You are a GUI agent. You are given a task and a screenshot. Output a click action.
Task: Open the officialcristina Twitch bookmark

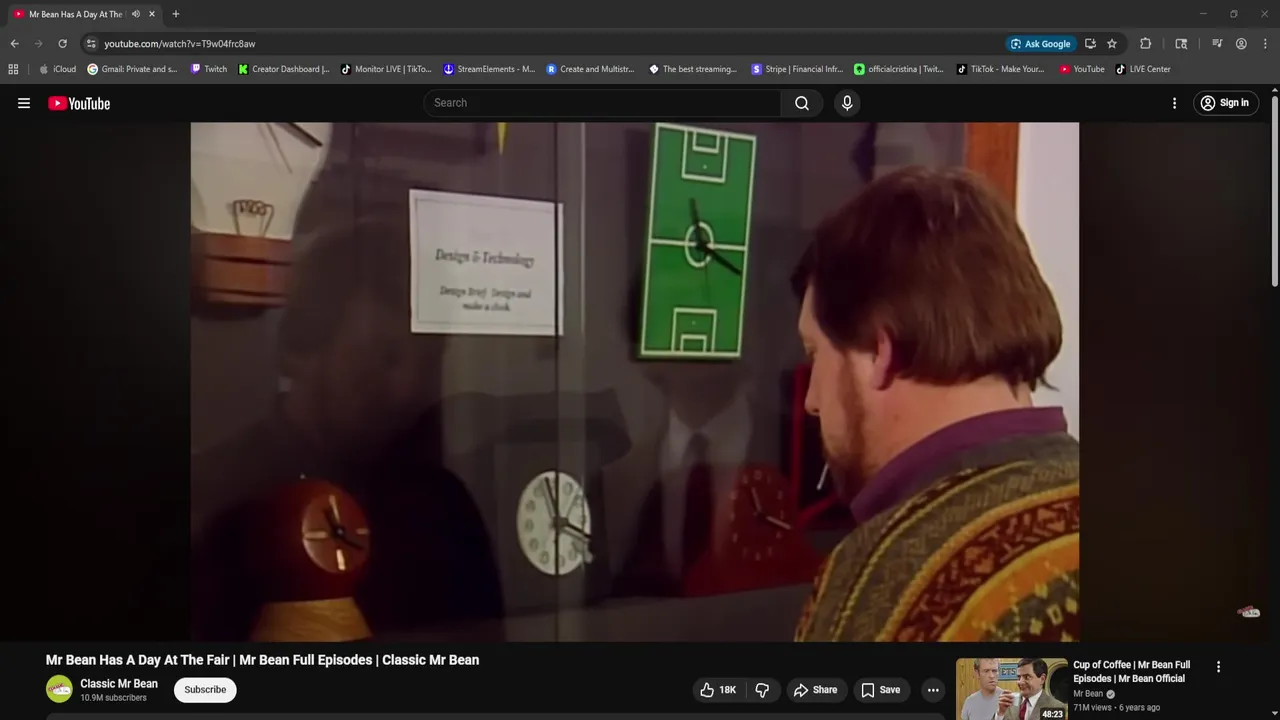pyautogui.click(x=898, y=69)
